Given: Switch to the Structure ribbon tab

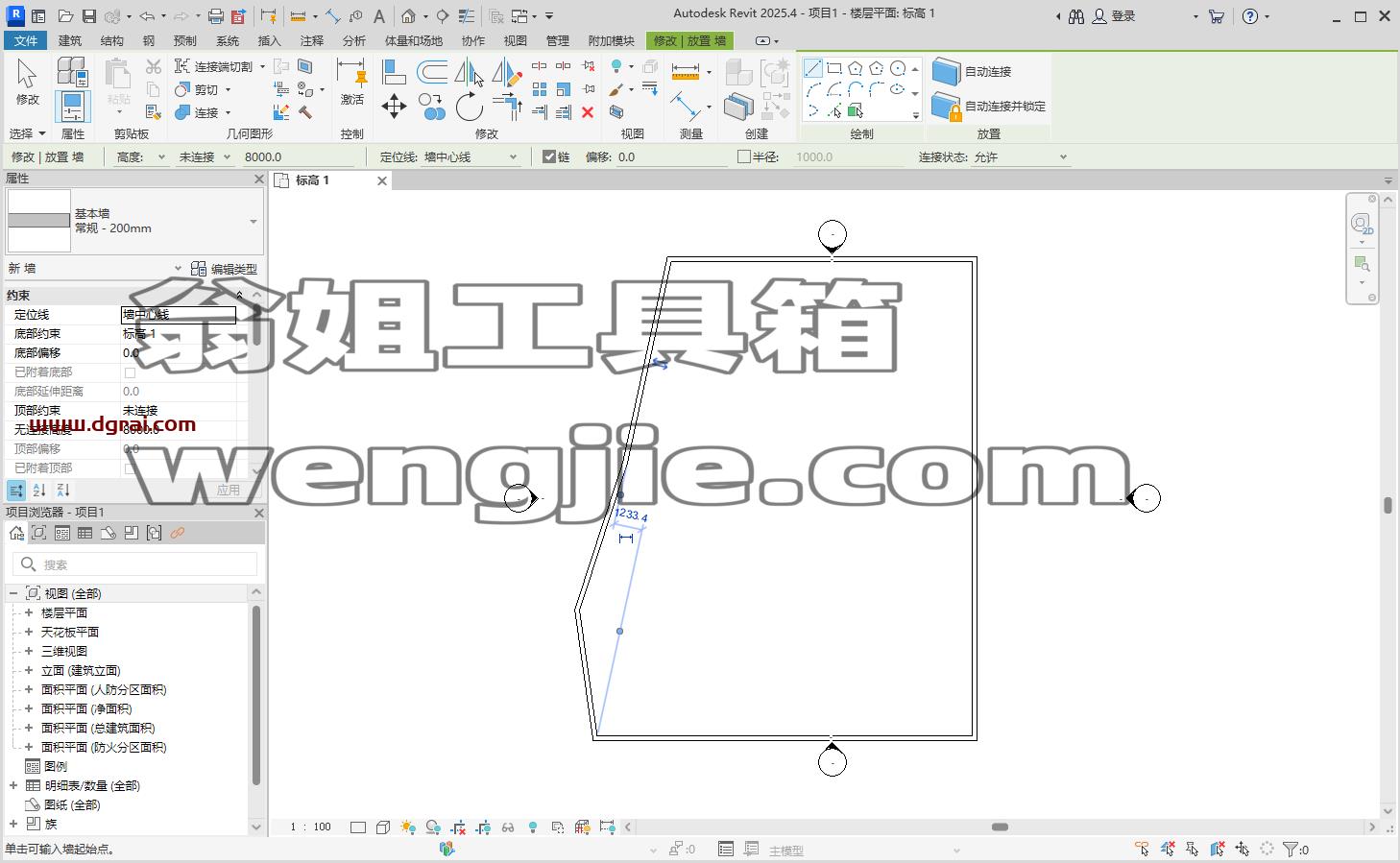Looking at the screenshot, I should [112, 40].
